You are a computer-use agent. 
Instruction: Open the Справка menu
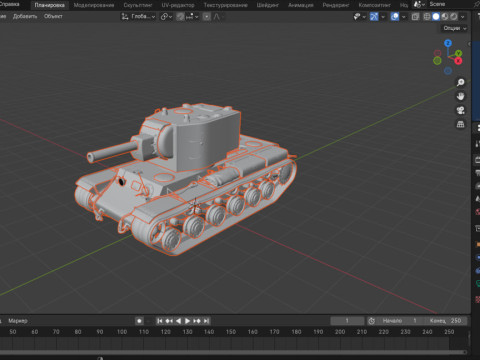(9, 4)
